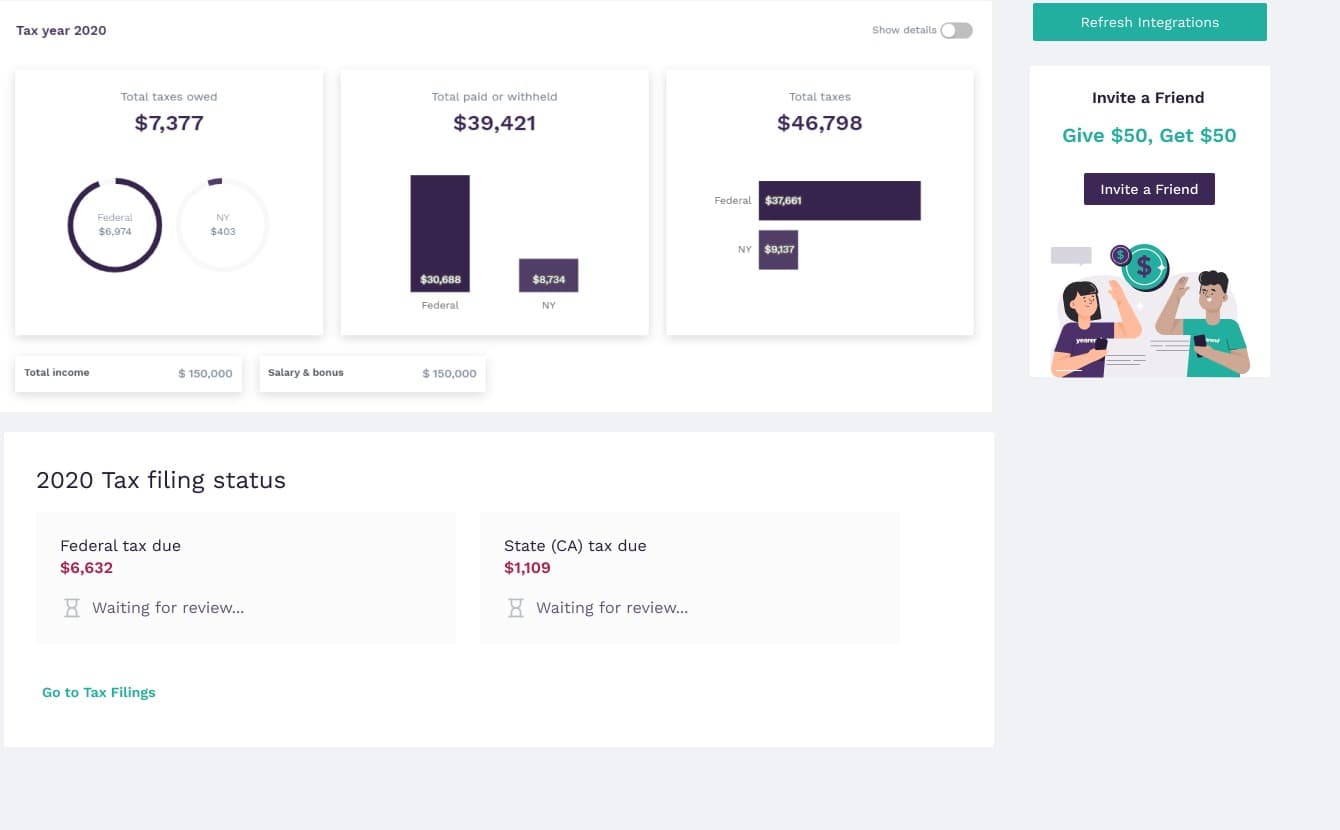Viewport: 1340px width, 830px height.
Task: Open Go to Tax Filings
Action: (x=99, y=692)
